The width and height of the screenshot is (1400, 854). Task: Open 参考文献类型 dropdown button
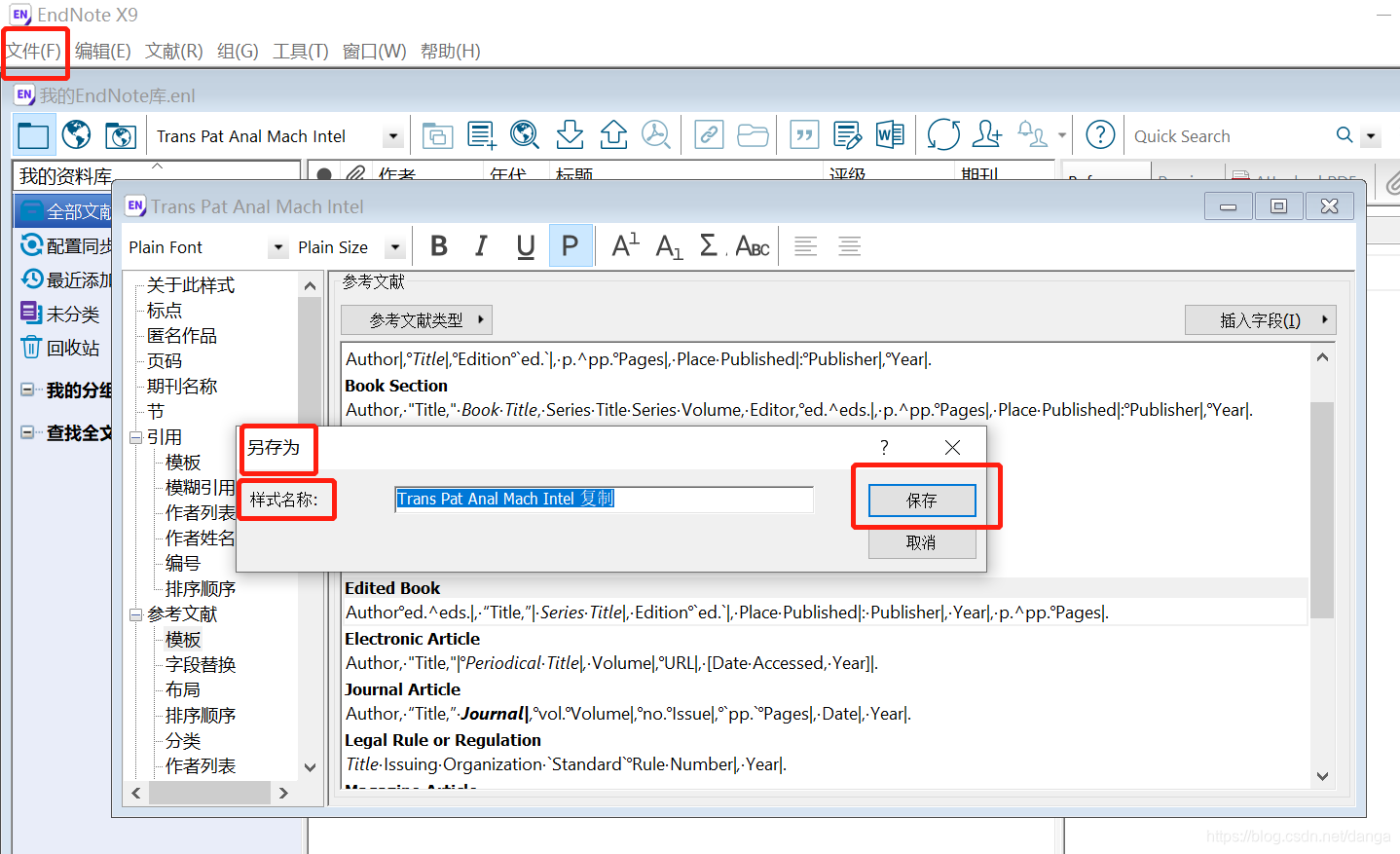[417, 319]
